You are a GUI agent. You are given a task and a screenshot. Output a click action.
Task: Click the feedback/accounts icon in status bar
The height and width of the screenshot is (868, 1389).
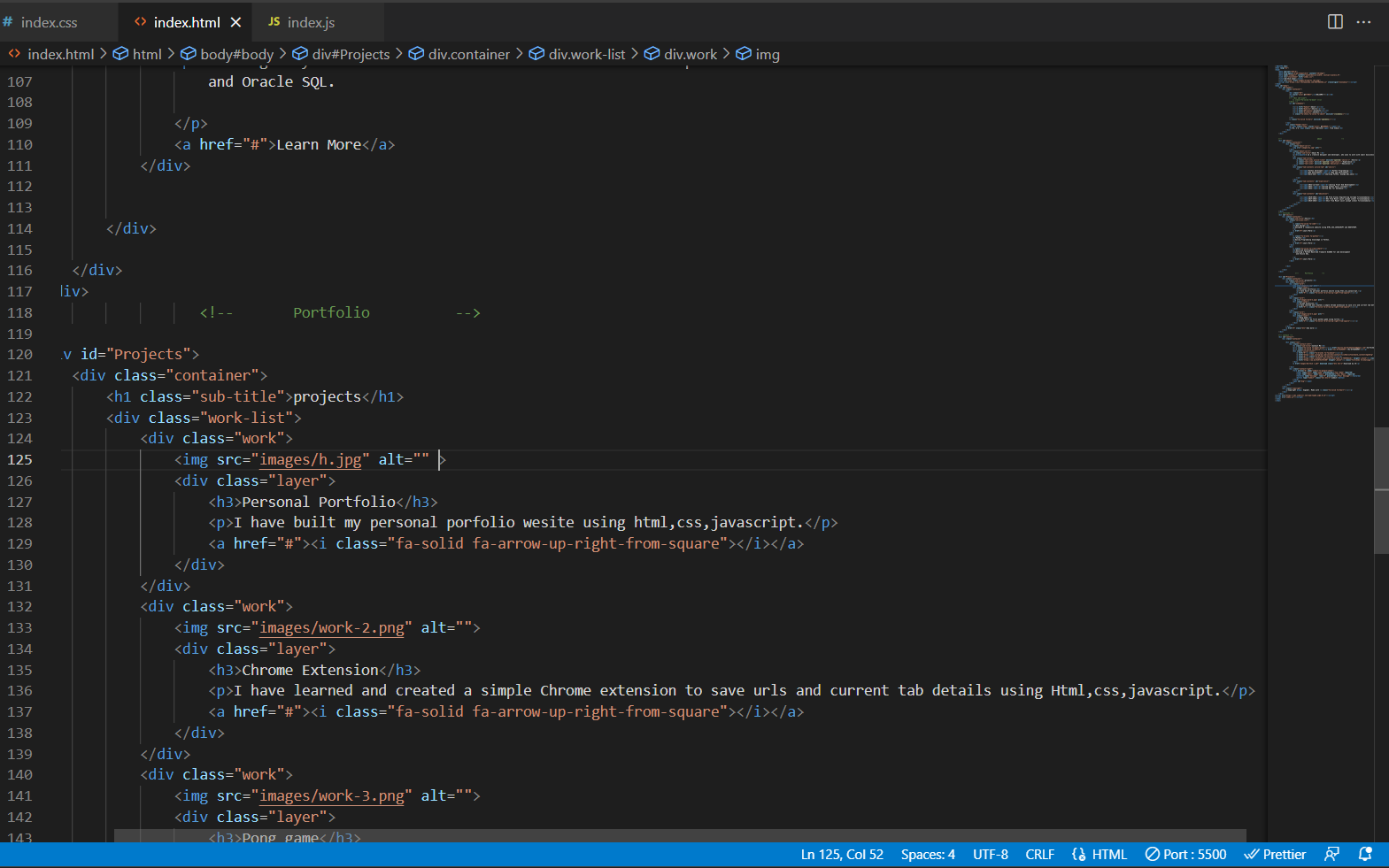(1331, 854)
